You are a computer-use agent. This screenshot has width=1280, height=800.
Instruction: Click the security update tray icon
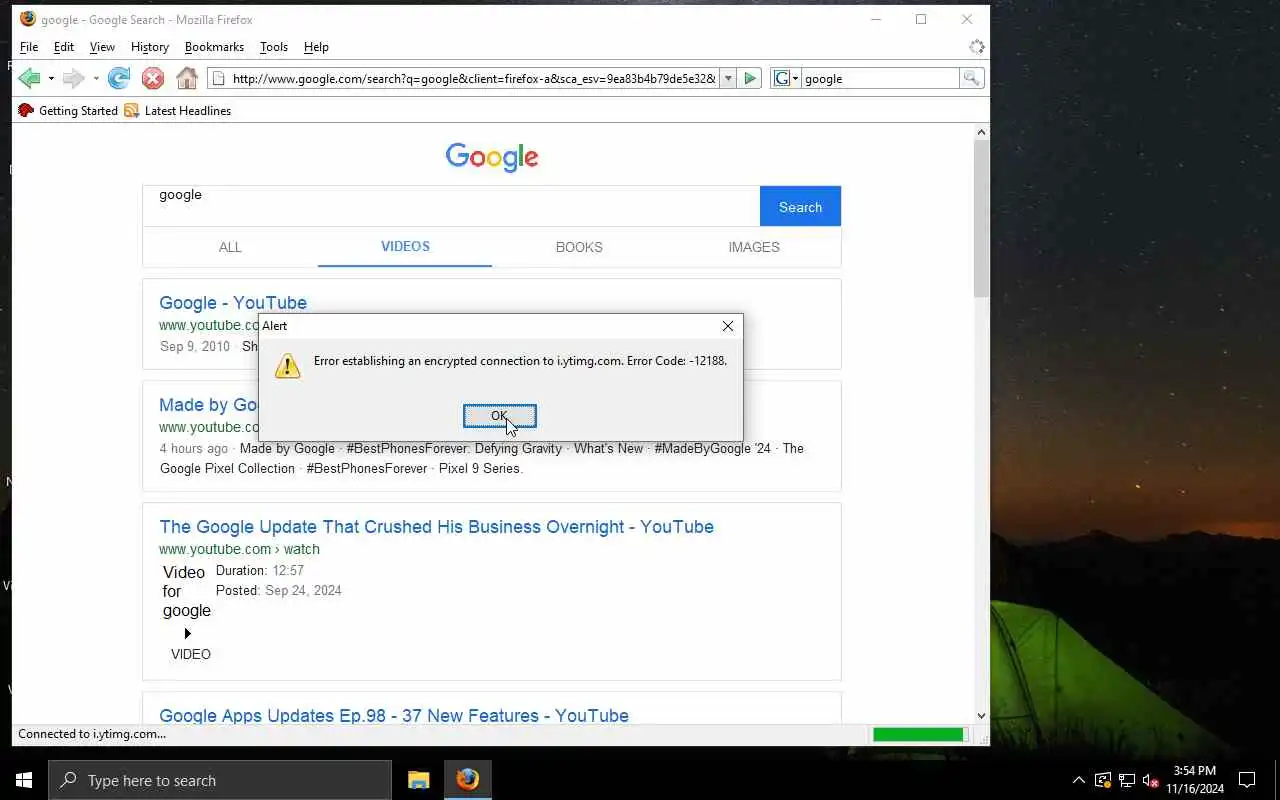pyautogui.click(x=1103, y=780)
